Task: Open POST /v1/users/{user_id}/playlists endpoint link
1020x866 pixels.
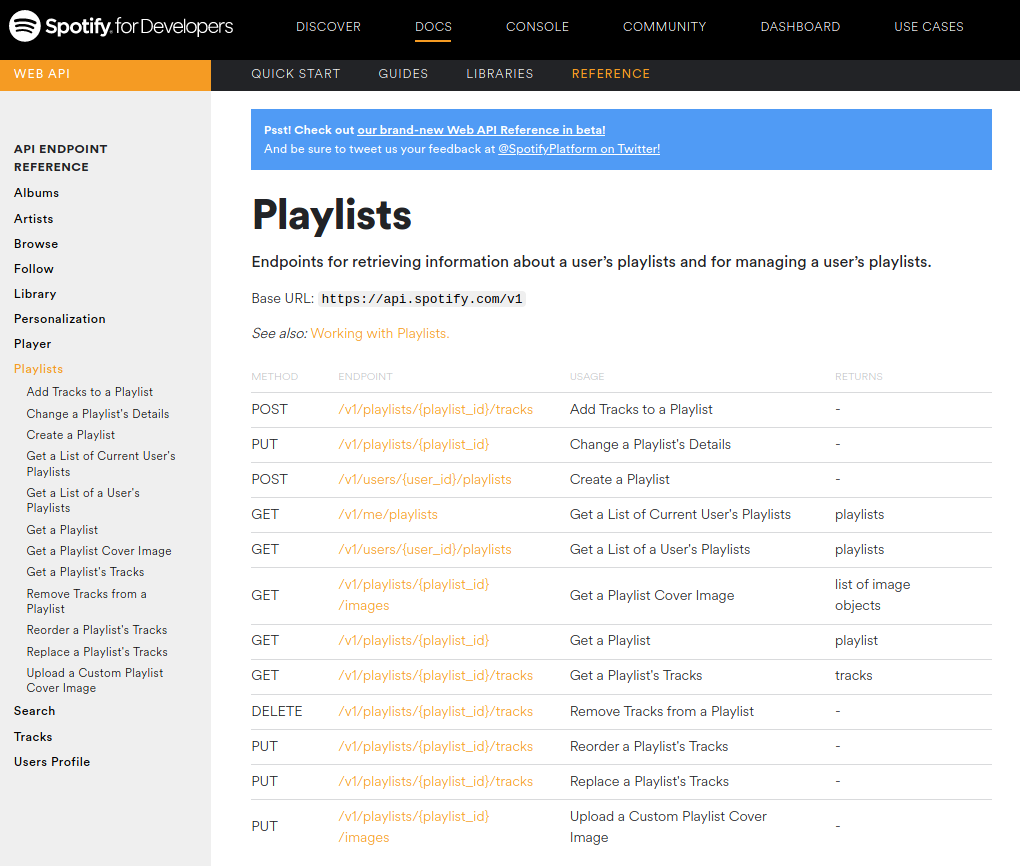Action: (425, 480)
